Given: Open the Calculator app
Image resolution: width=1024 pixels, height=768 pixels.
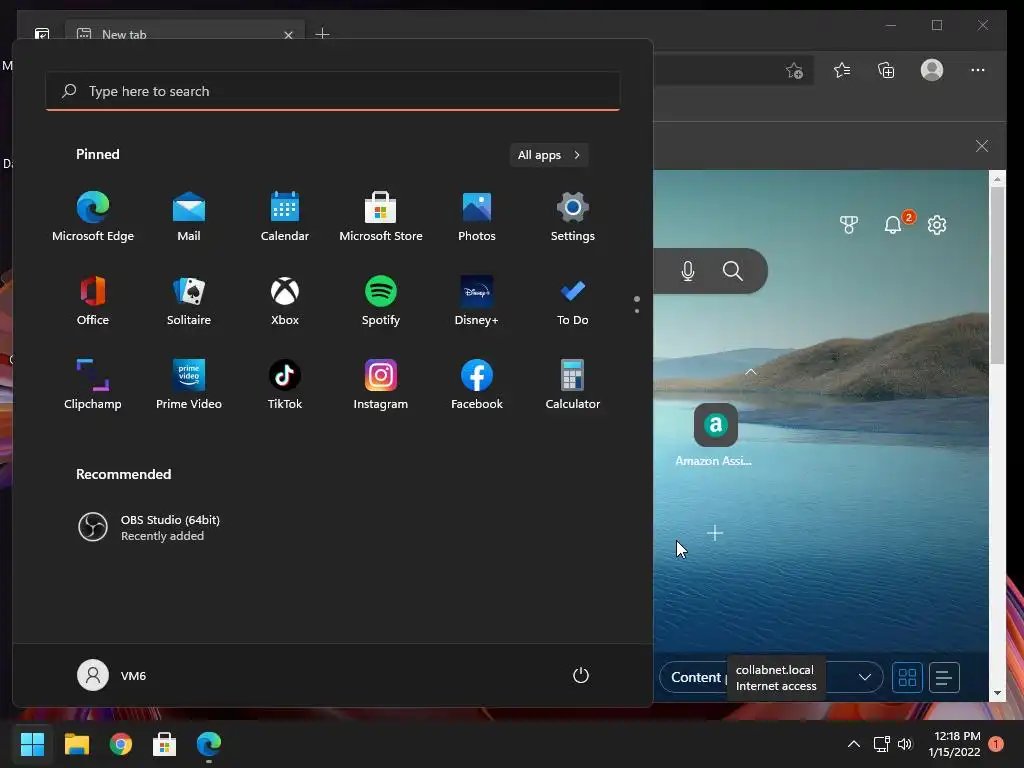Looking at the screenshot, I should click(573, 385).
